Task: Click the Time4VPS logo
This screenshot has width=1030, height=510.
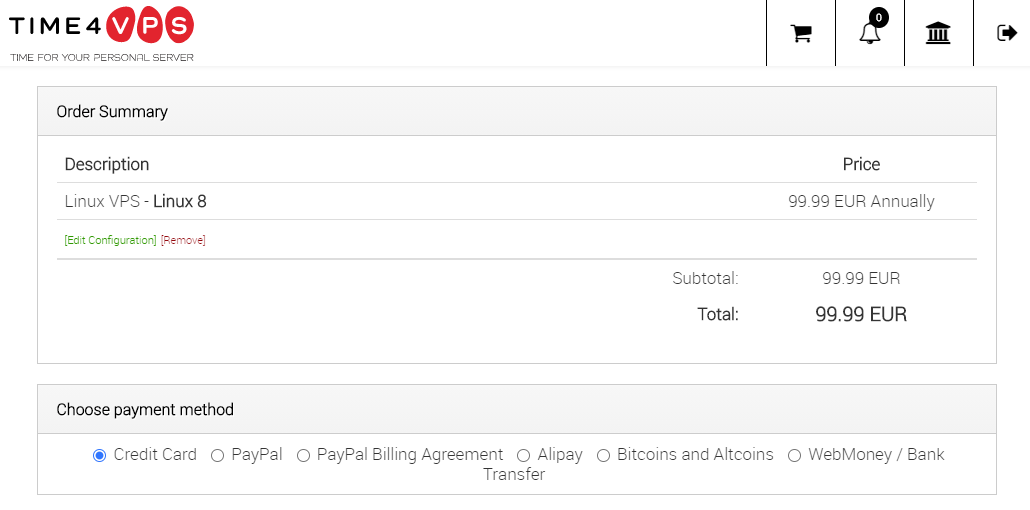Action: [x=101, y=26]
